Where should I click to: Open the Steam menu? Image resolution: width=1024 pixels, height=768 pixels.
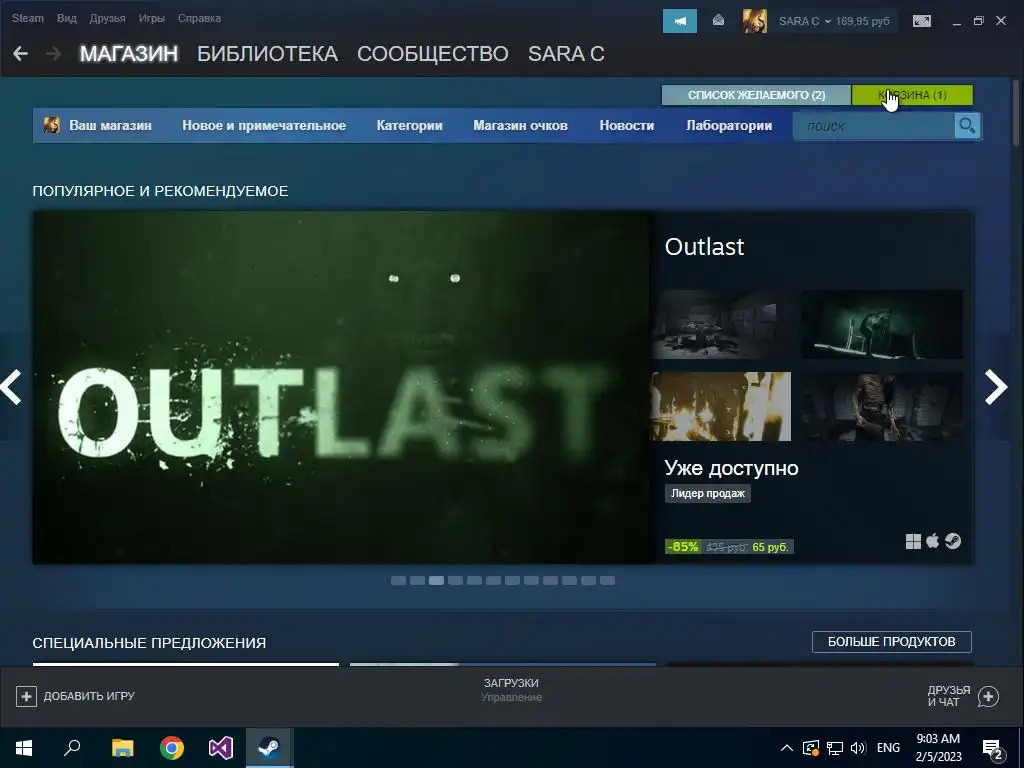27,18
